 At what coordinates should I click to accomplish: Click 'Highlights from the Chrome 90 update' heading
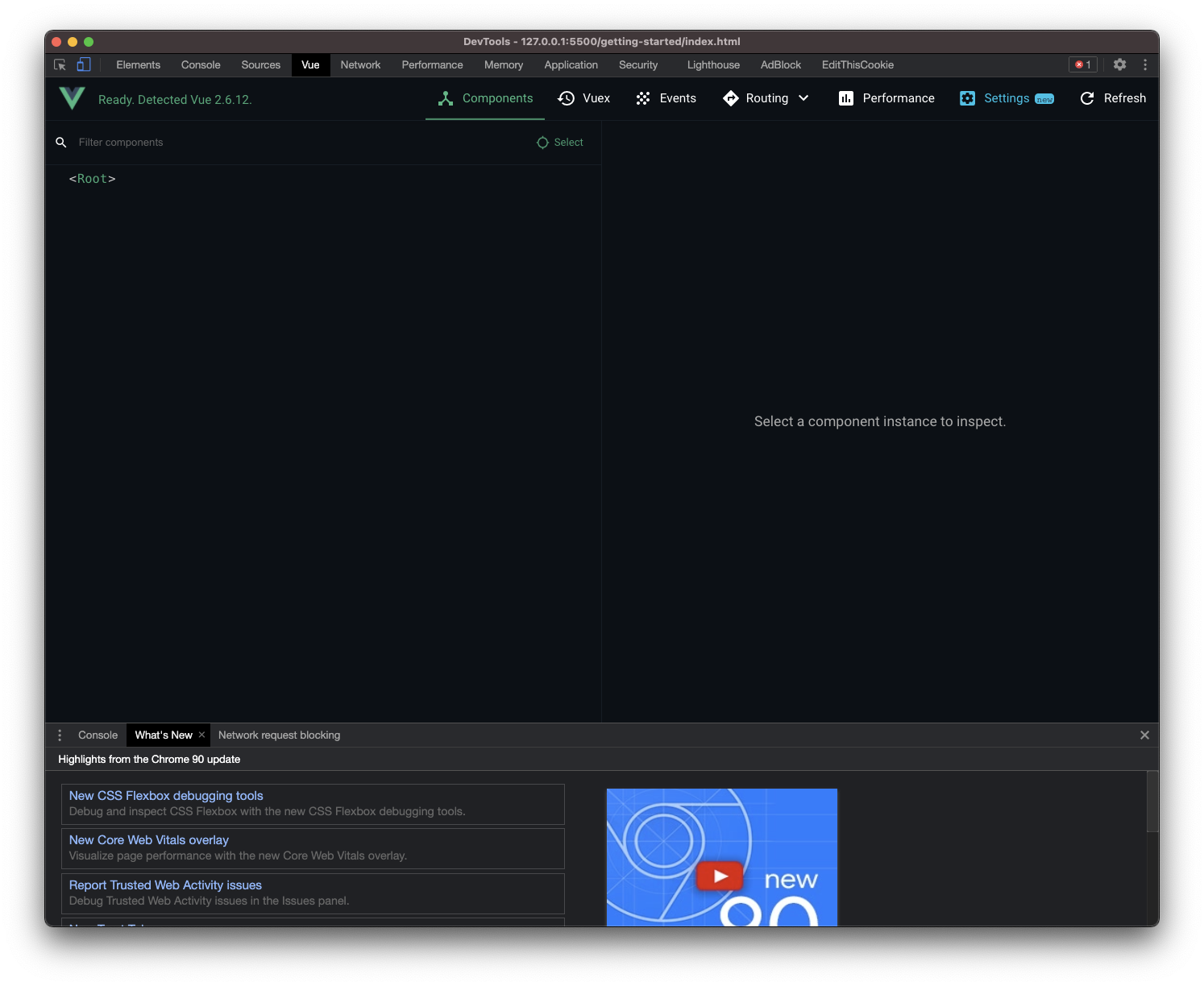point(149,760)
